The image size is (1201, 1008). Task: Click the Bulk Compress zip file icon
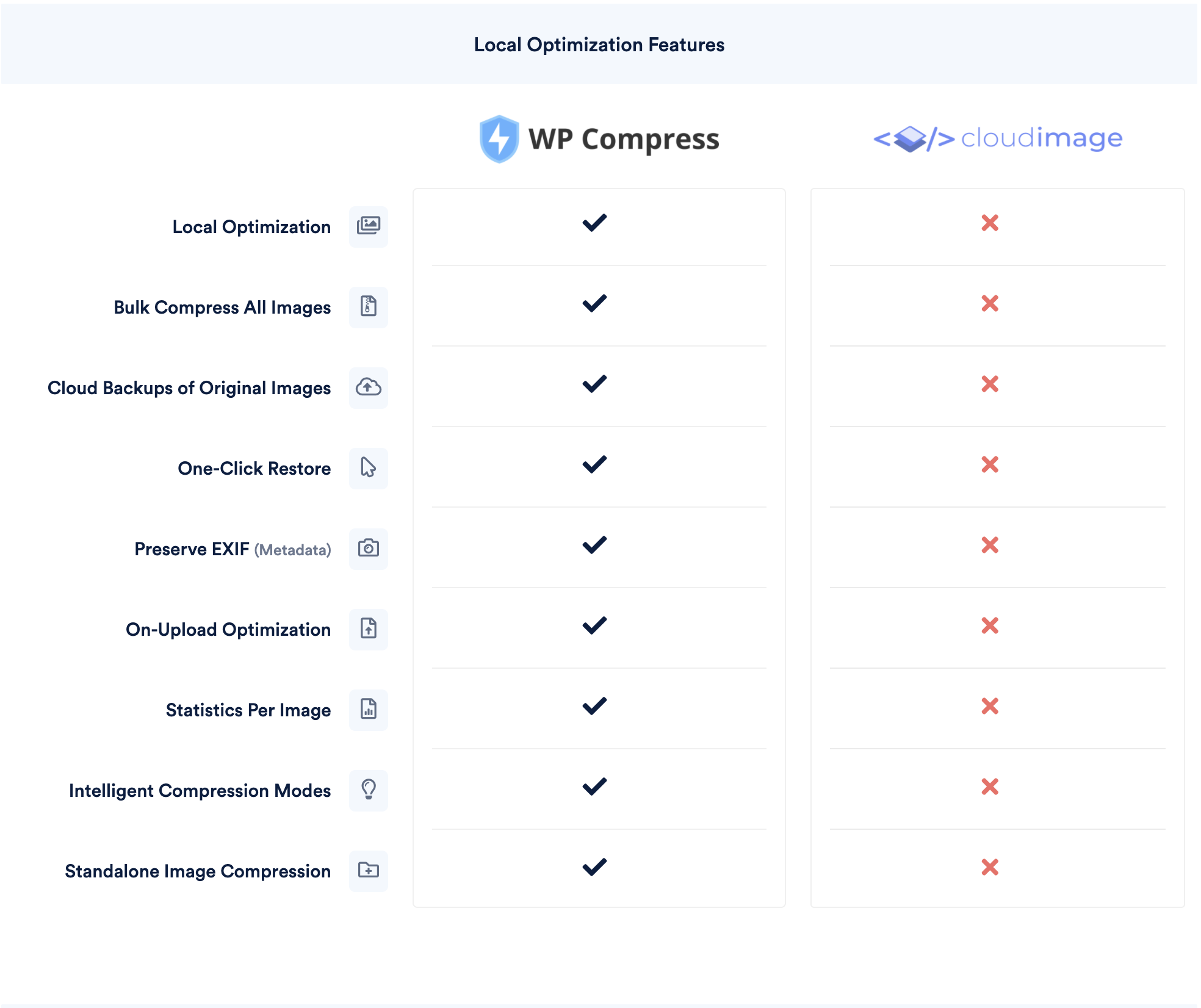(x=368, y=307)
